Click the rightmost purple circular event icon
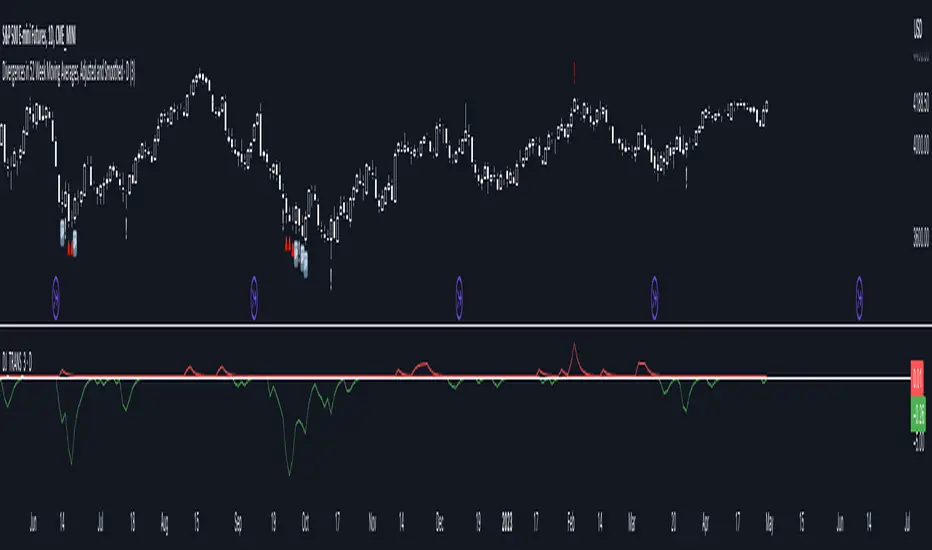 coord(859,297)
